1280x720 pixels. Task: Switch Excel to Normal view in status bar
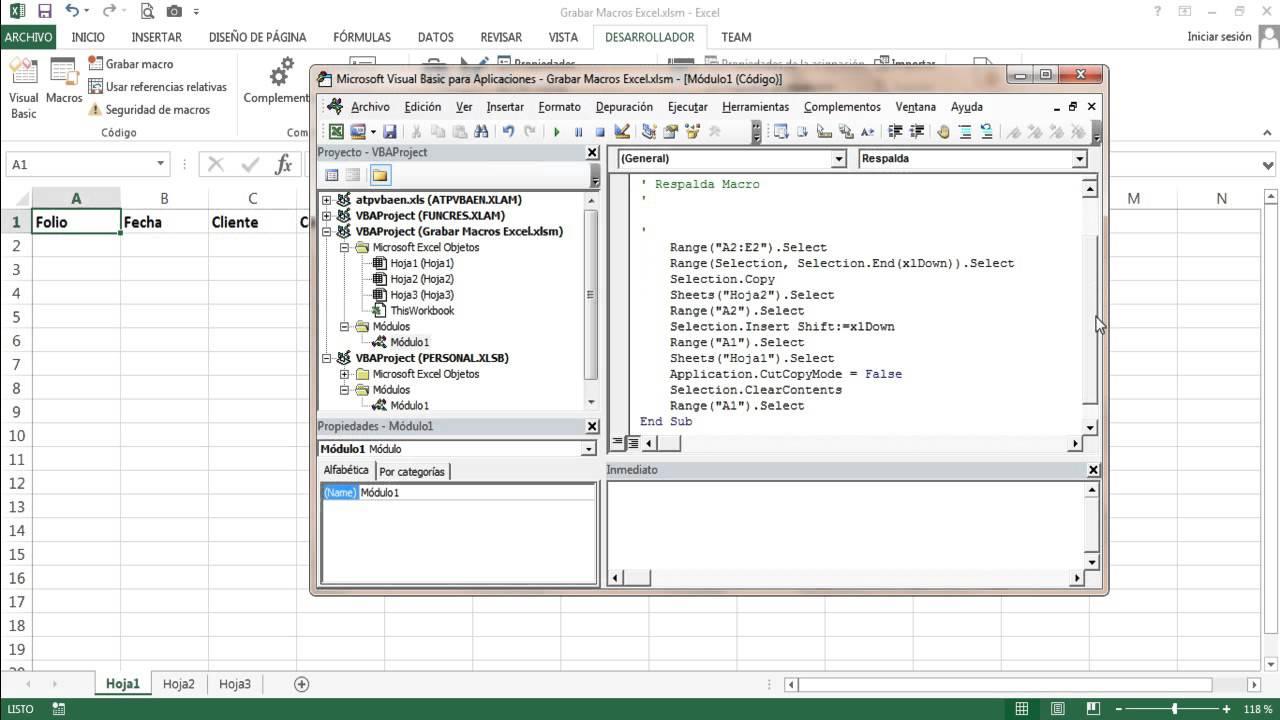click(x=1021, y=709)
